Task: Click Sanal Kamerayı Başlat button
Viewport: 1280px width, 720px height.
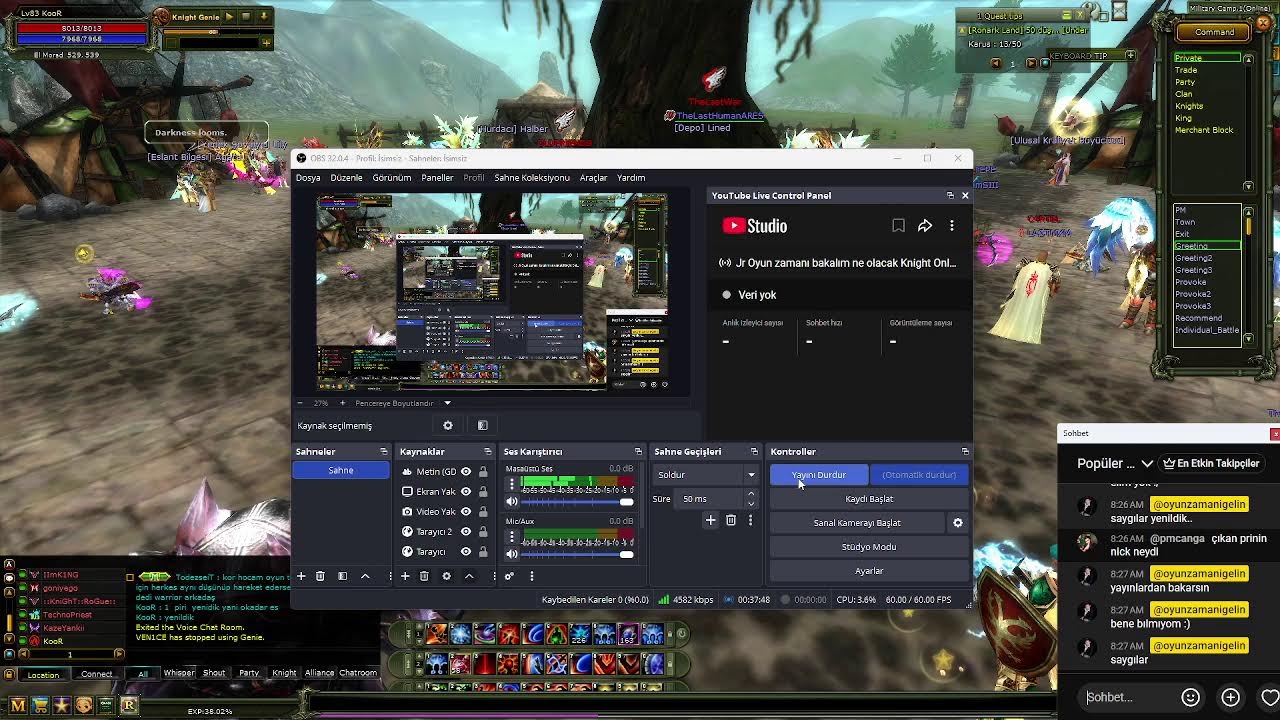Action: click(x=857, y=523)
